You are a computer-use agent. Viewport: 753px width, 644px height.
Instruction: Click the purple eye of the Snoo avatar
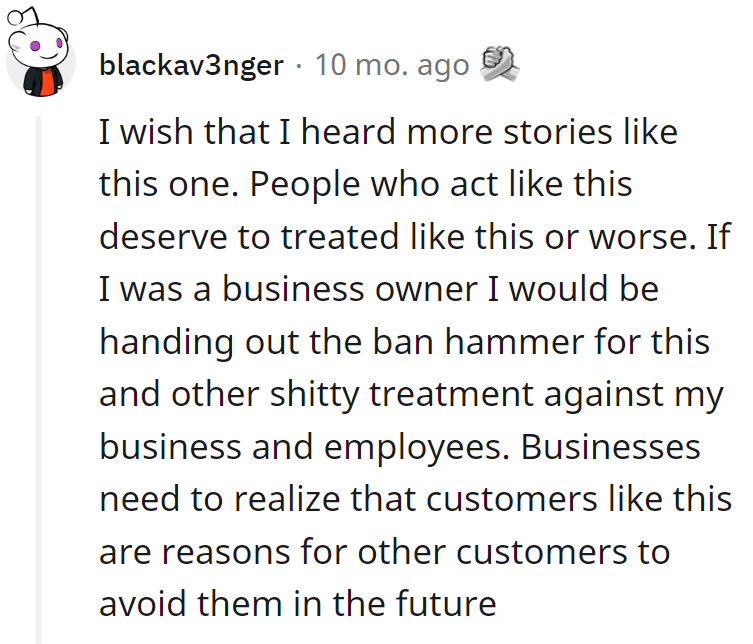click(35, 46)
